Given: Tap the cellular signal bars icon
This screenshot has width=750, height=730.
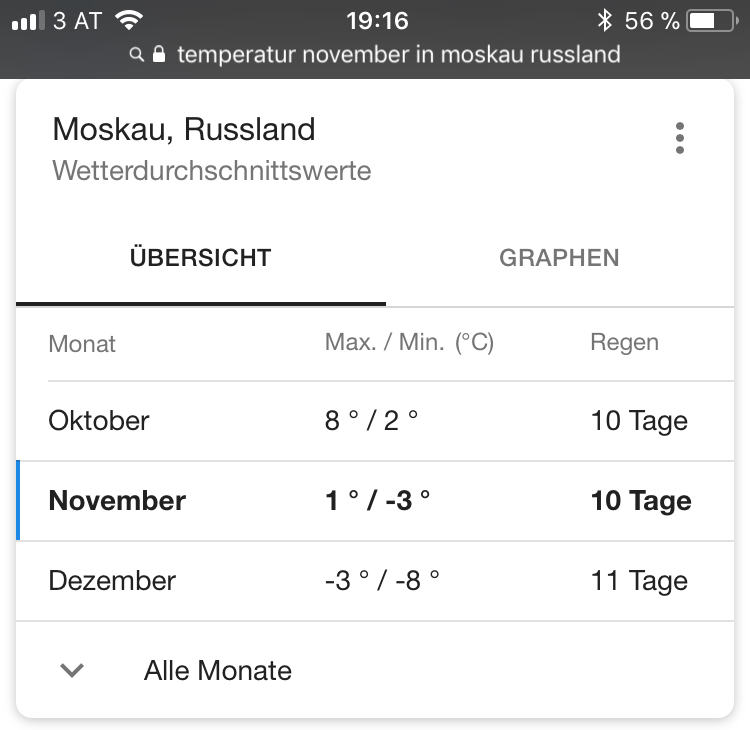Looking at the screenshot, I should [x=29, y=20].
